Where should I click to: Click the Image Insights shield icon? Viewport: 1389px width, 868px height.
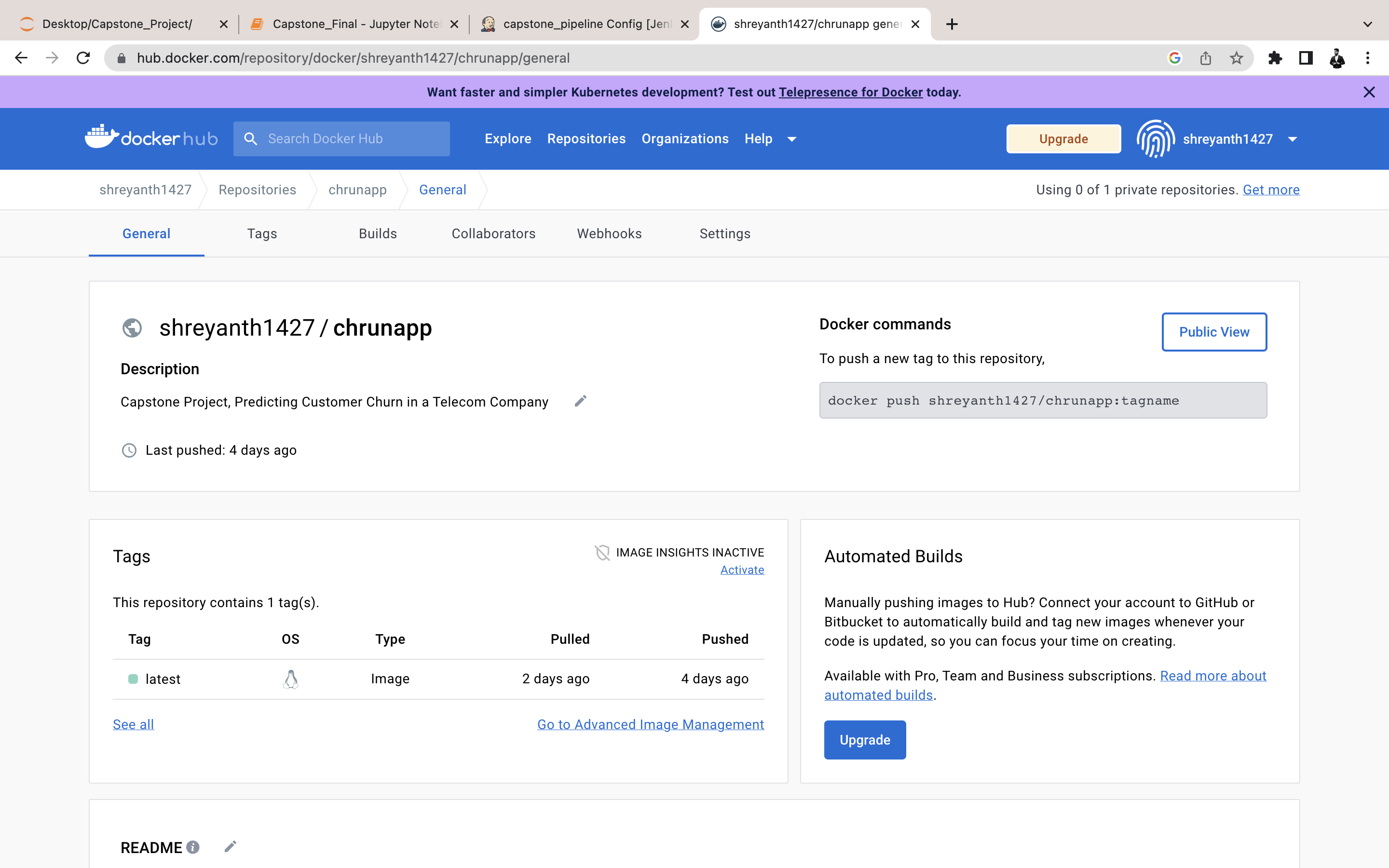pos(603,552)
